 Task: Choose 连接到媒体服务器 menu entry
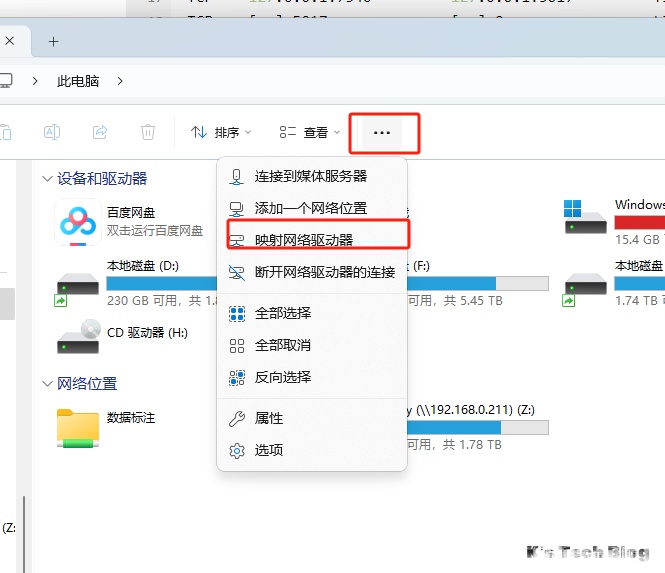pyautogui.click(x=310, y=176)
